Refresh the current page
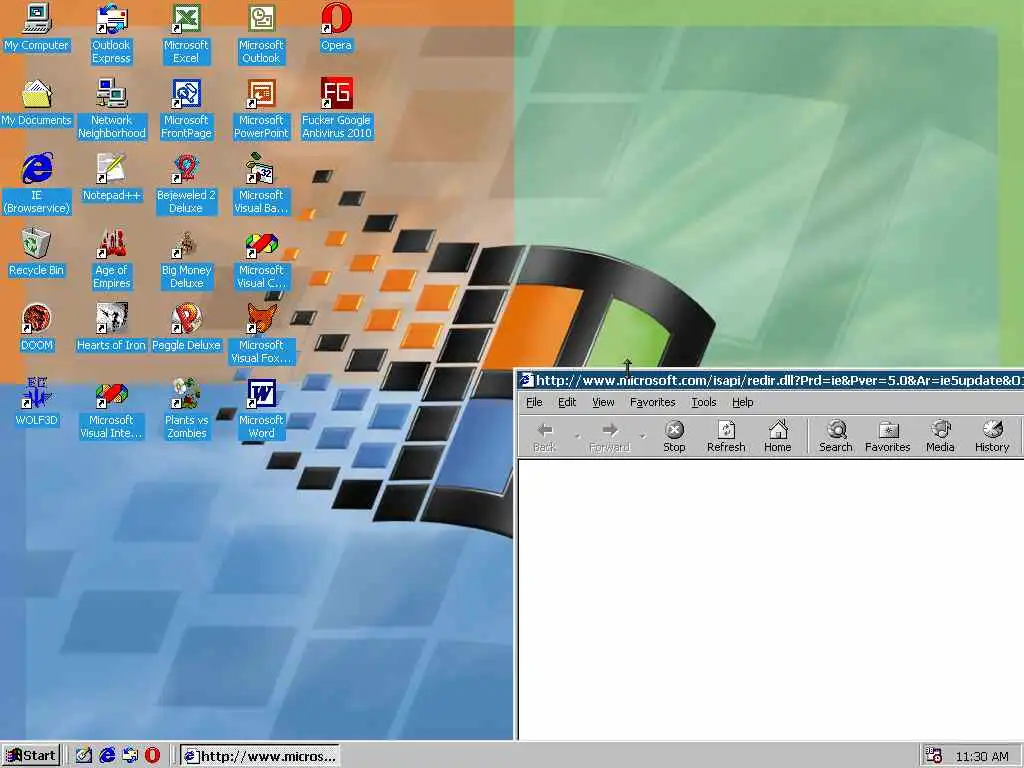 click(726, 436)
